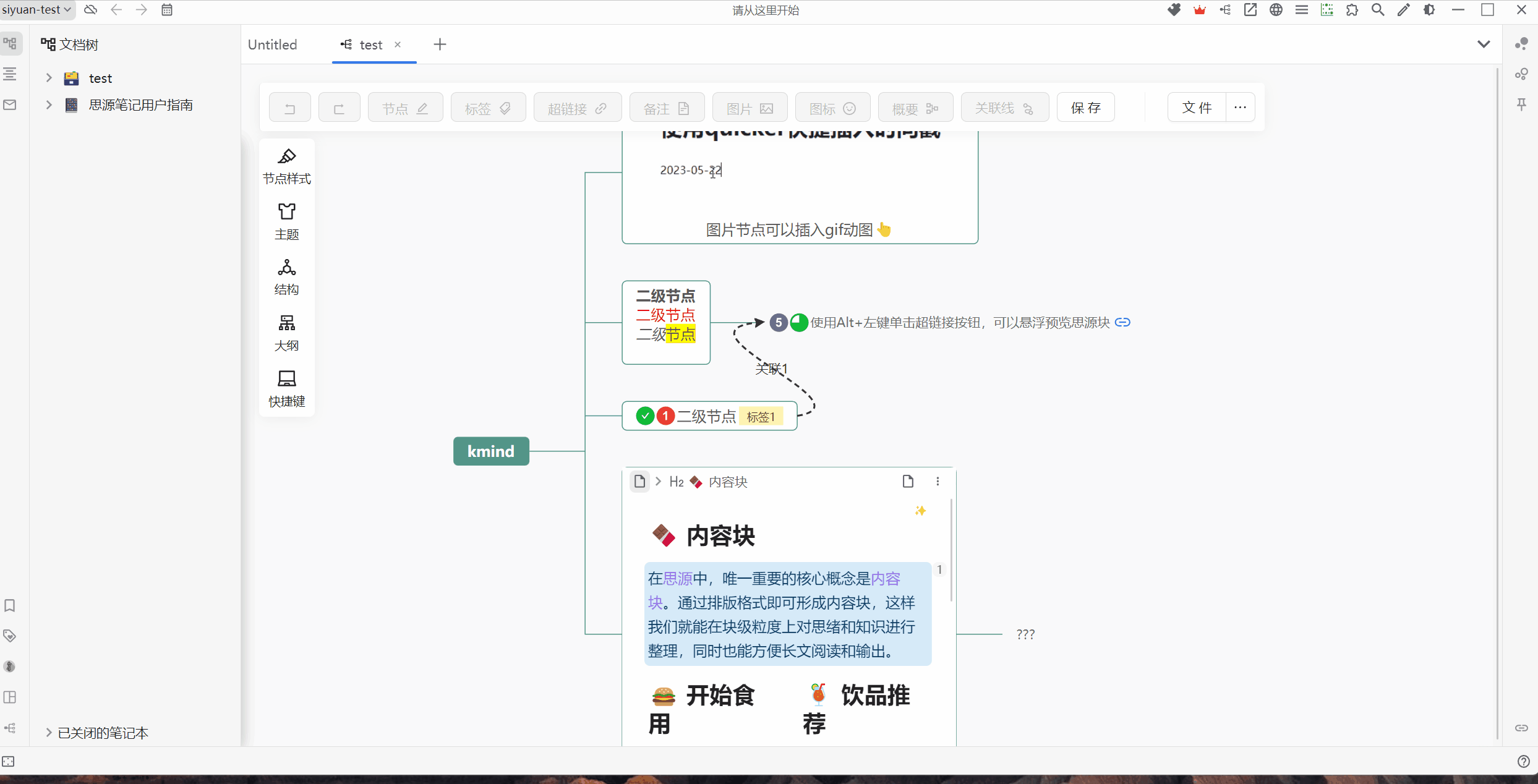Viewport: 1538px width, 784px height.
Task: Click the hyperlink icon after the Alt+ node
Action: coord(1122,322)
